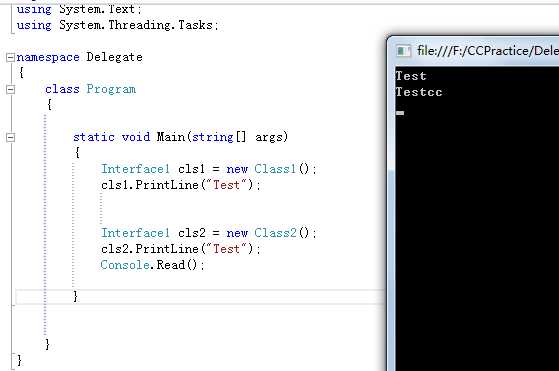Click the 'cls1.PrintLine("Test");' line
The height and width of the screenshot is (371, 559).
point(181,185)
